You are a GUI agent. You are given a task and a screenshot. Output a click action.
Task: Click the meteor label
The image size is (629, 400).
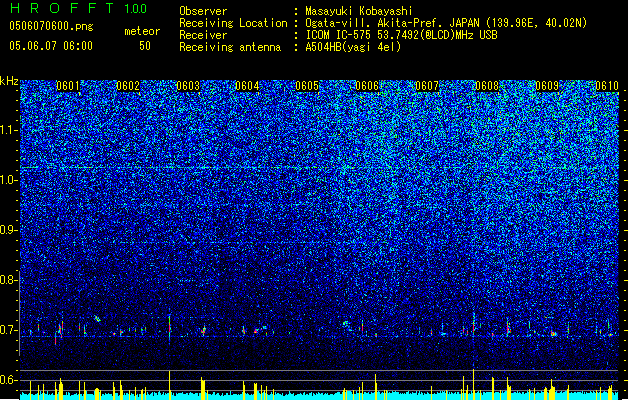click(142, 31)
